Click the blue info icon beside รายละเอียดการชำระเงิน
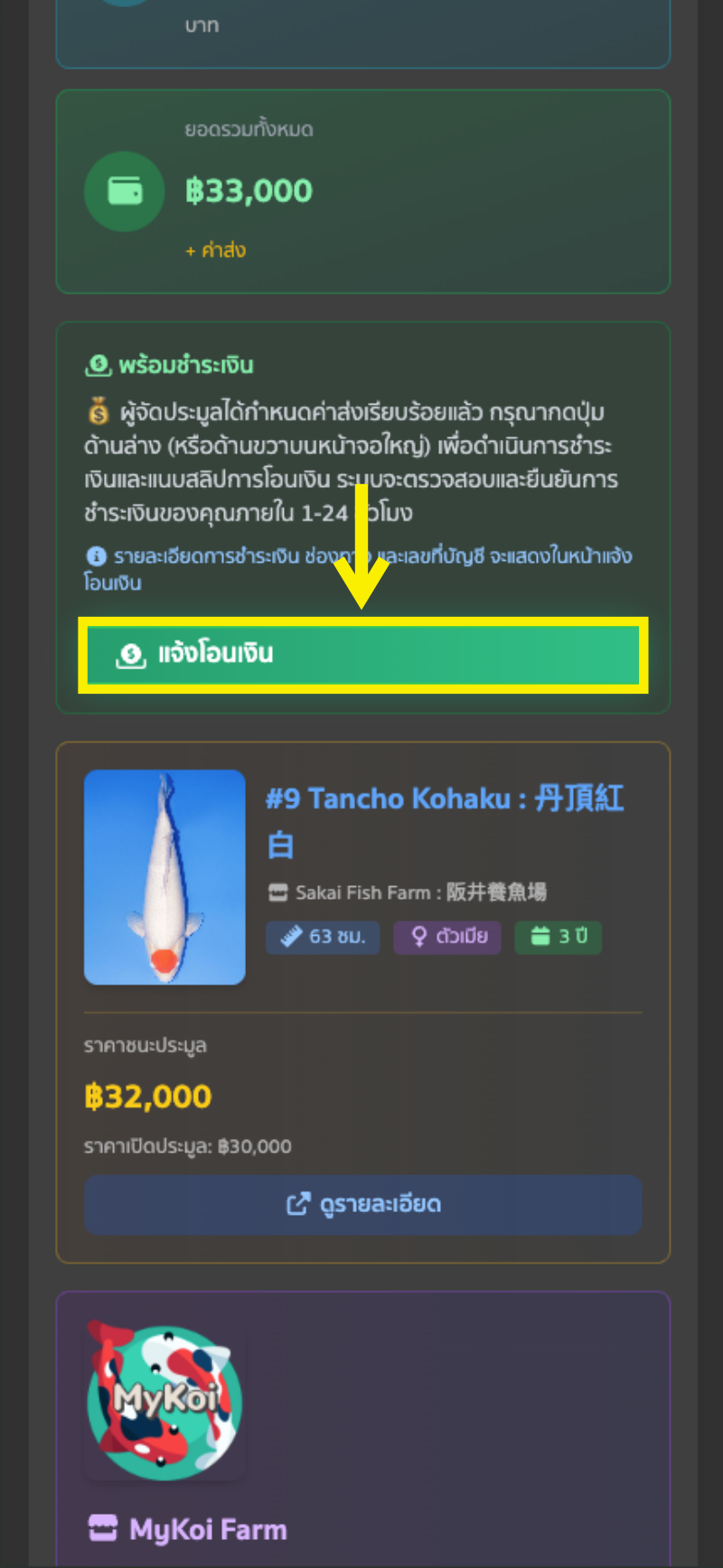 pos(95,556)
